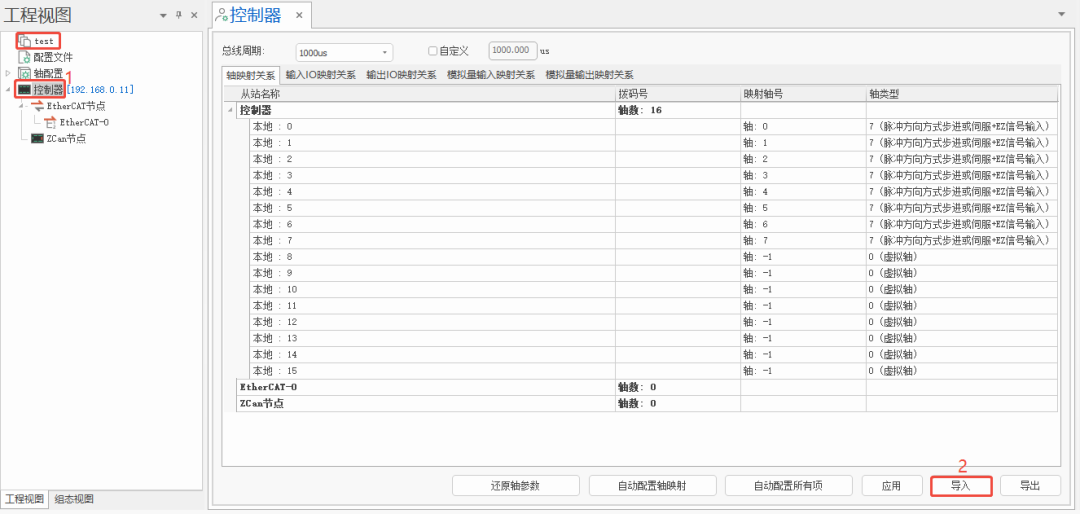Open the 工程视图 panel options arrow

(163, 14)
